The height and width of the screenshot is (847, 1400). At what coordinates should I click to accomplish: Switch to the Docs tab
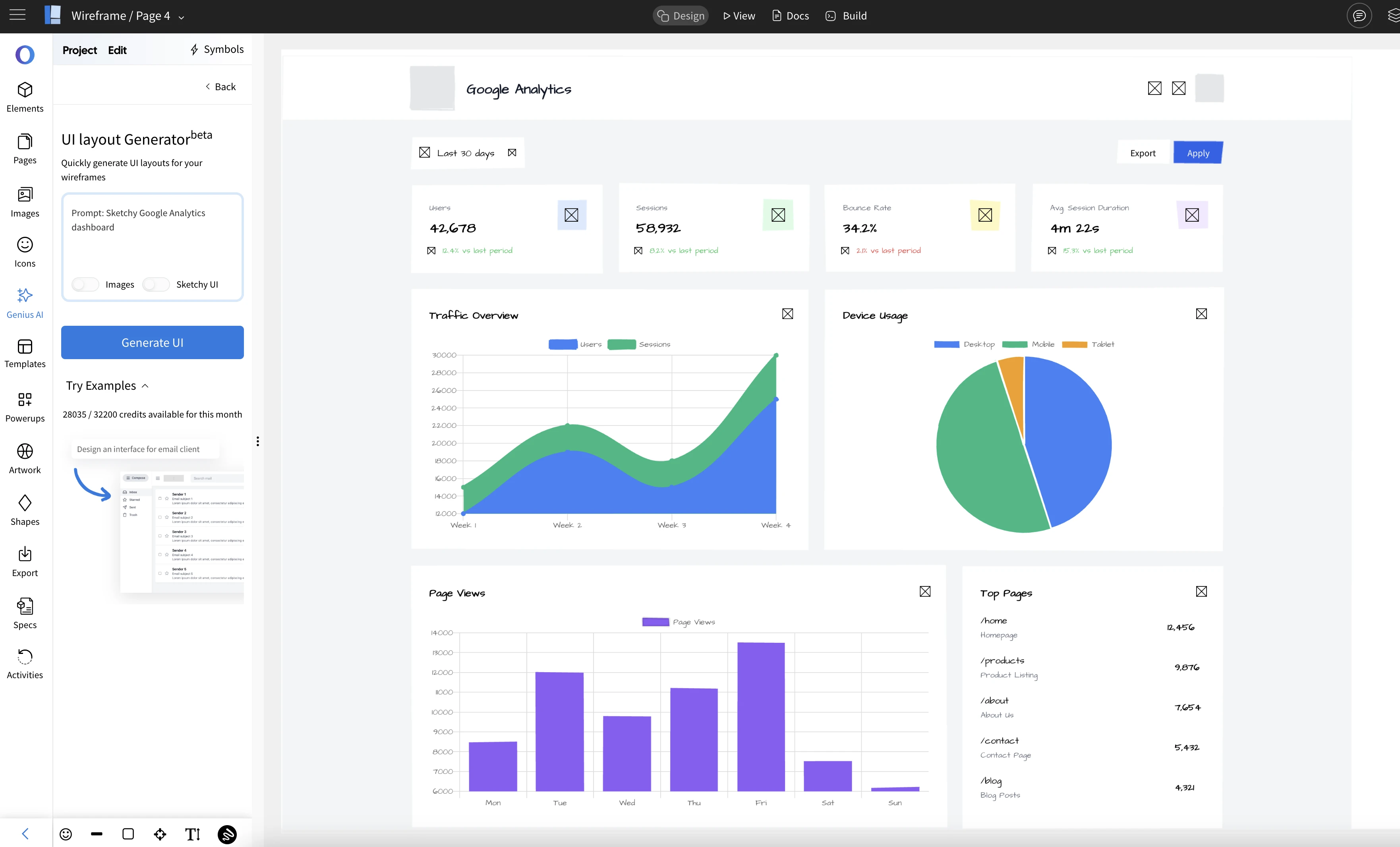[790, 16]
